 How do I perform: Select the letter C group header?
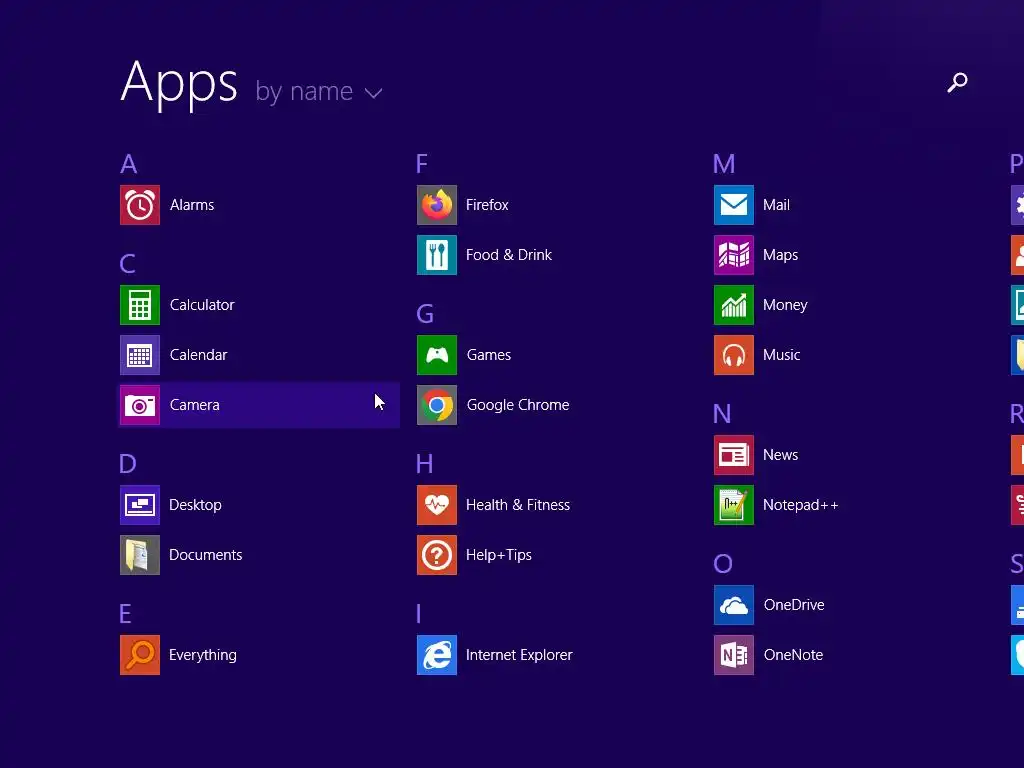pos(128,264)
